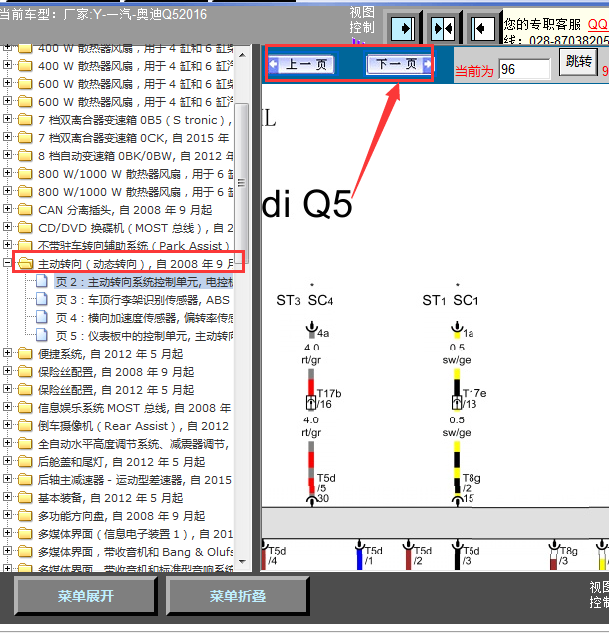Select 页 2 : 主动转向系统控制单元 page
This screenshot has width=609, height=633.
pyautogui.click(x=144, y=282)
